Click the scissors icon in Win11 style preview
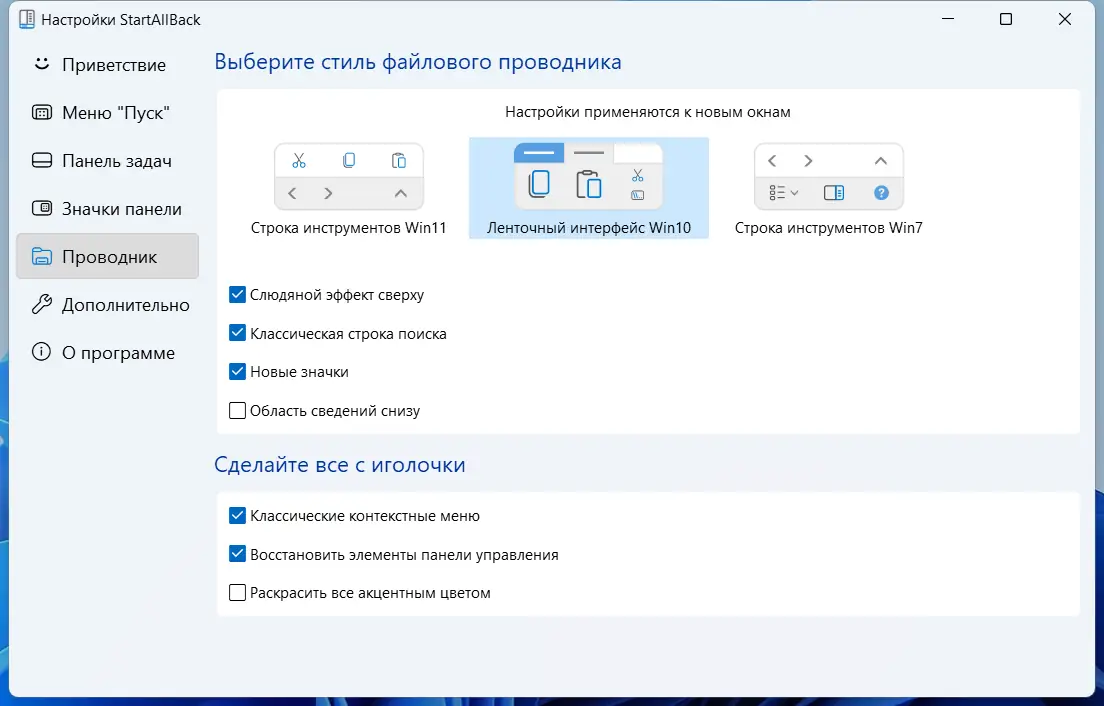The height and width of the screenshot is (706, 1104). (x=299, y=161)
